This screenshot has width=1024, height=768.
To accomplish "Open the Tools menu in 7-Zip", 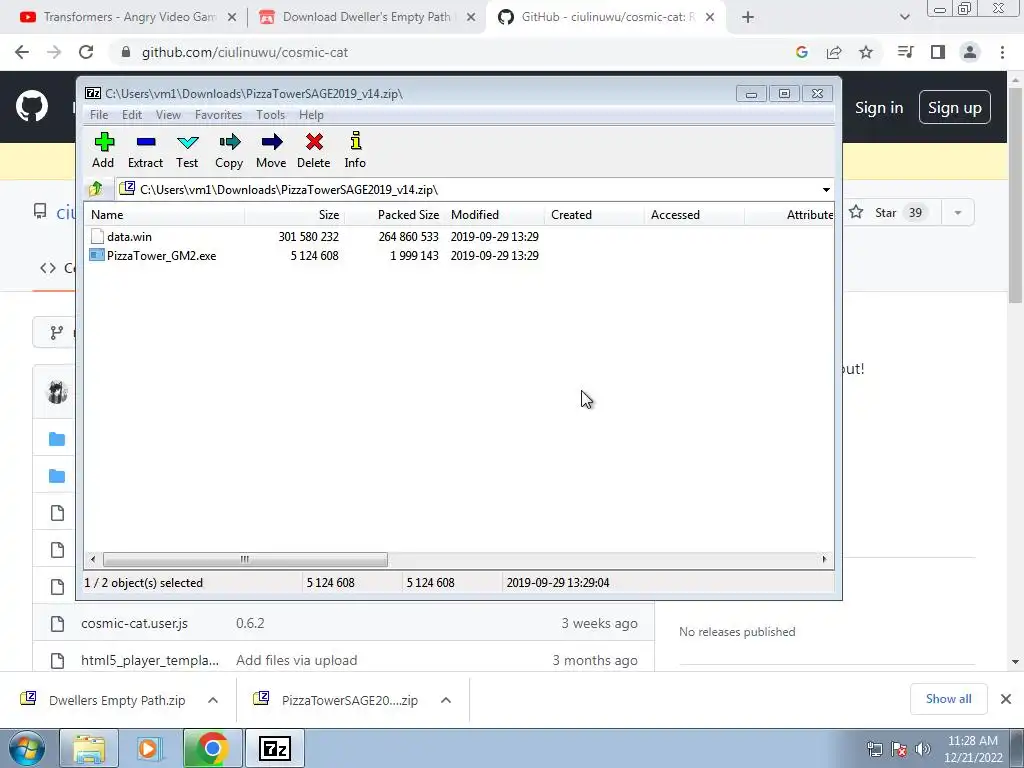I will pyautogui.click(x=270, y=115).
